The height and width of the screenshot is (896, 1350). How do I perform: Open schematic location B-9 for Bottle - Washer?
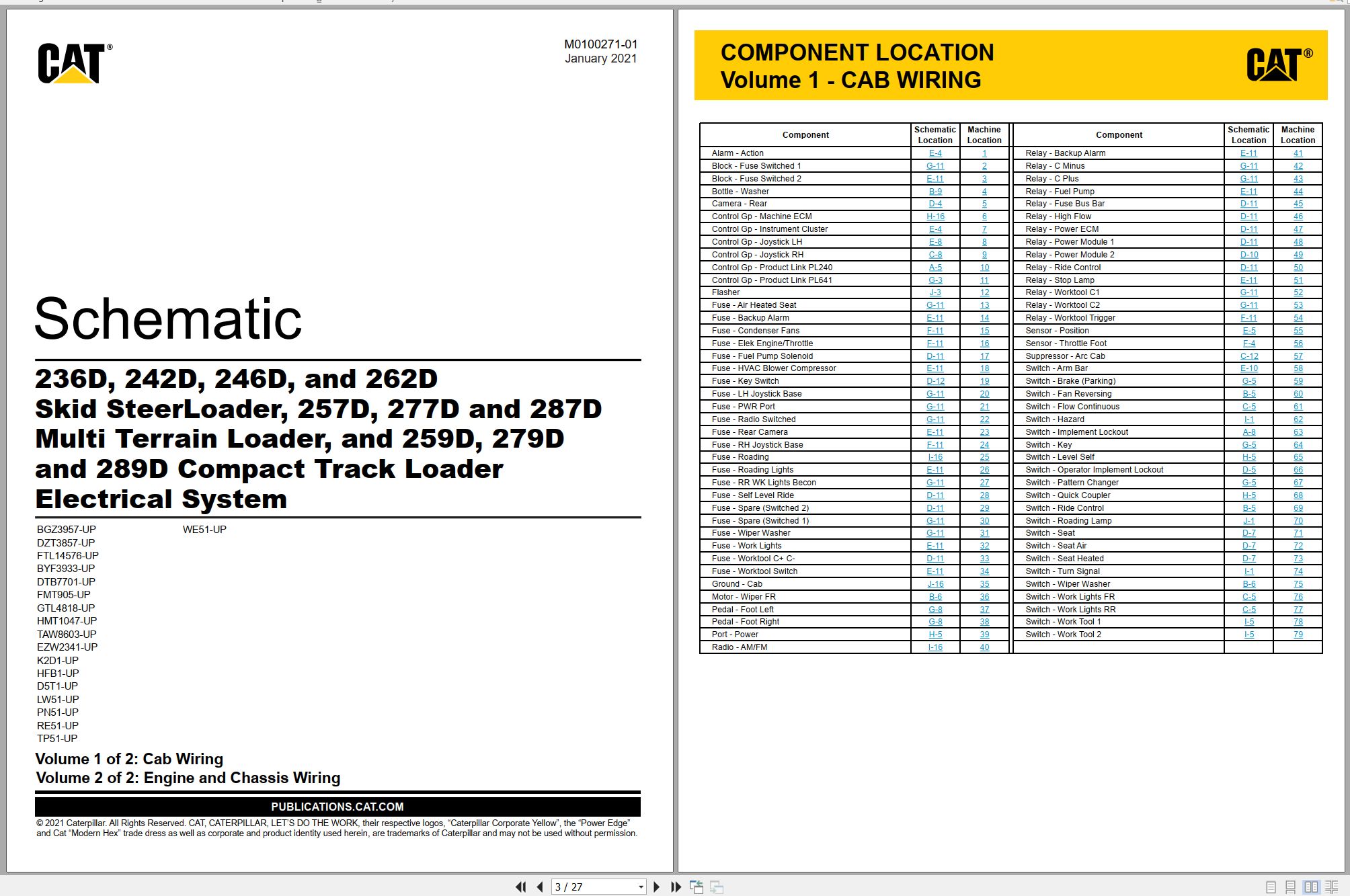click(935, 192)
